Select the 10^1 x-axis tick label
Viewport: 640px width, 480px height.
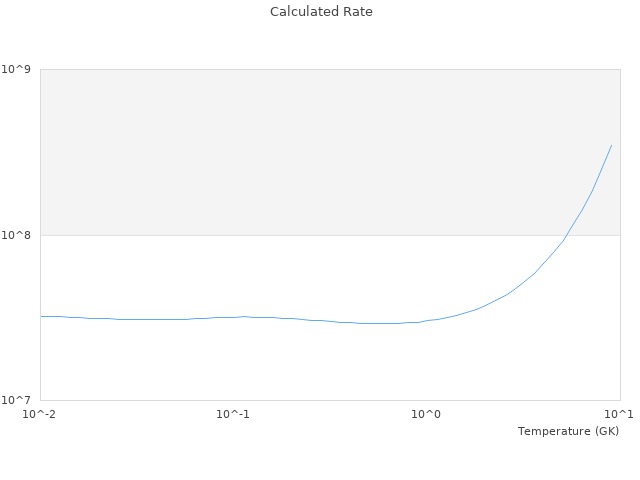(619, 414)
